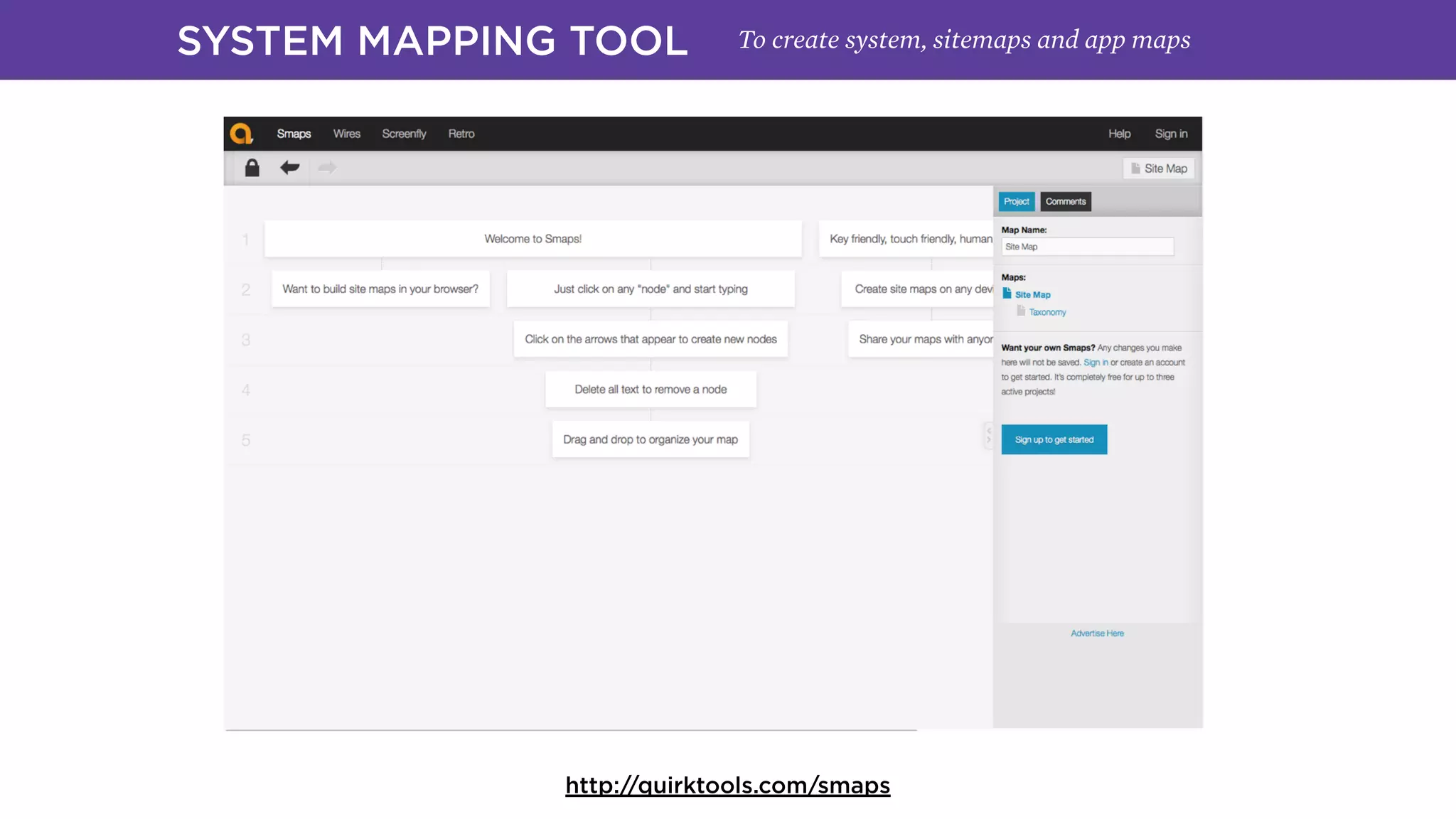Click Sign in on the top bar

[1171, 134]
